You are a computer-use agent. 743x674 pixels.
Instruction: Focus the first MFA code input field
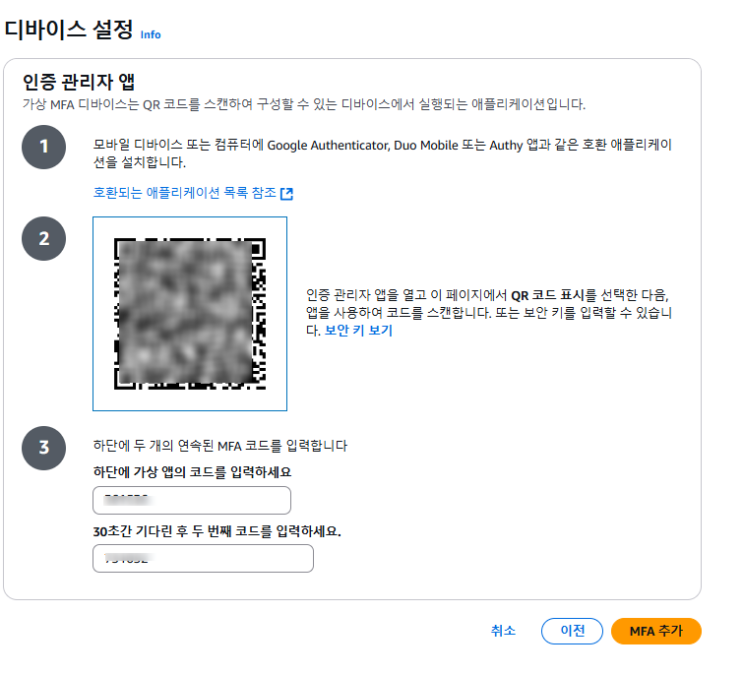point(191,500)
